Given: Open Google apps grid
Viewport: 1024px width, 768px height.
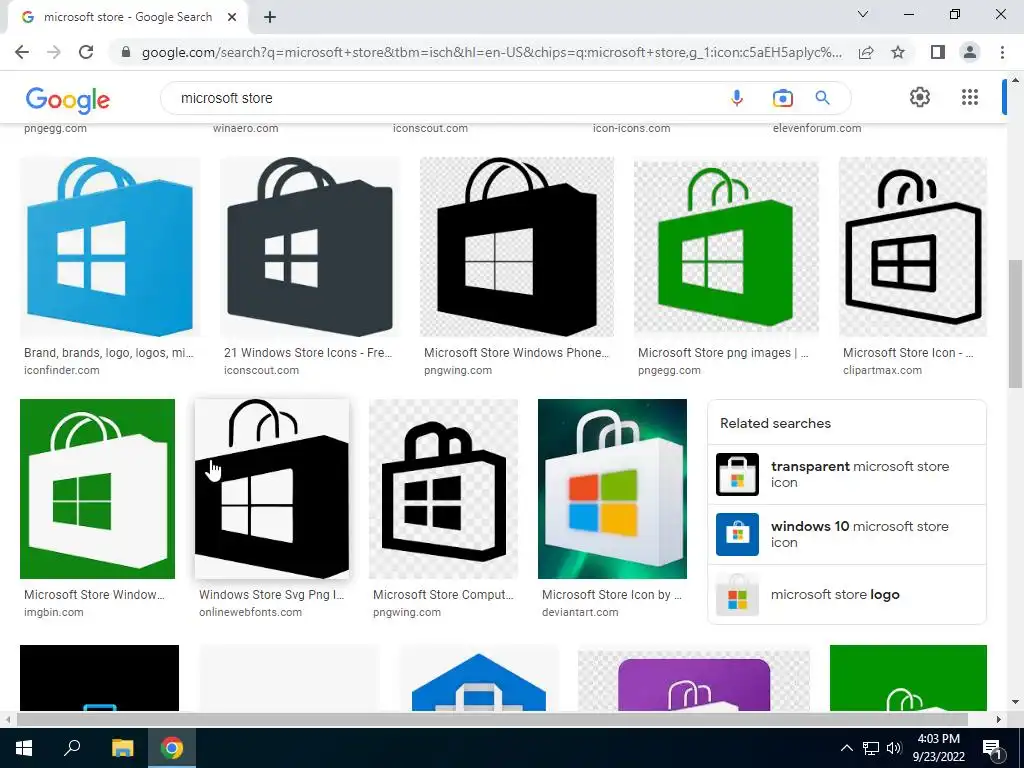Looking at the screenshot, I should (970, 97).
